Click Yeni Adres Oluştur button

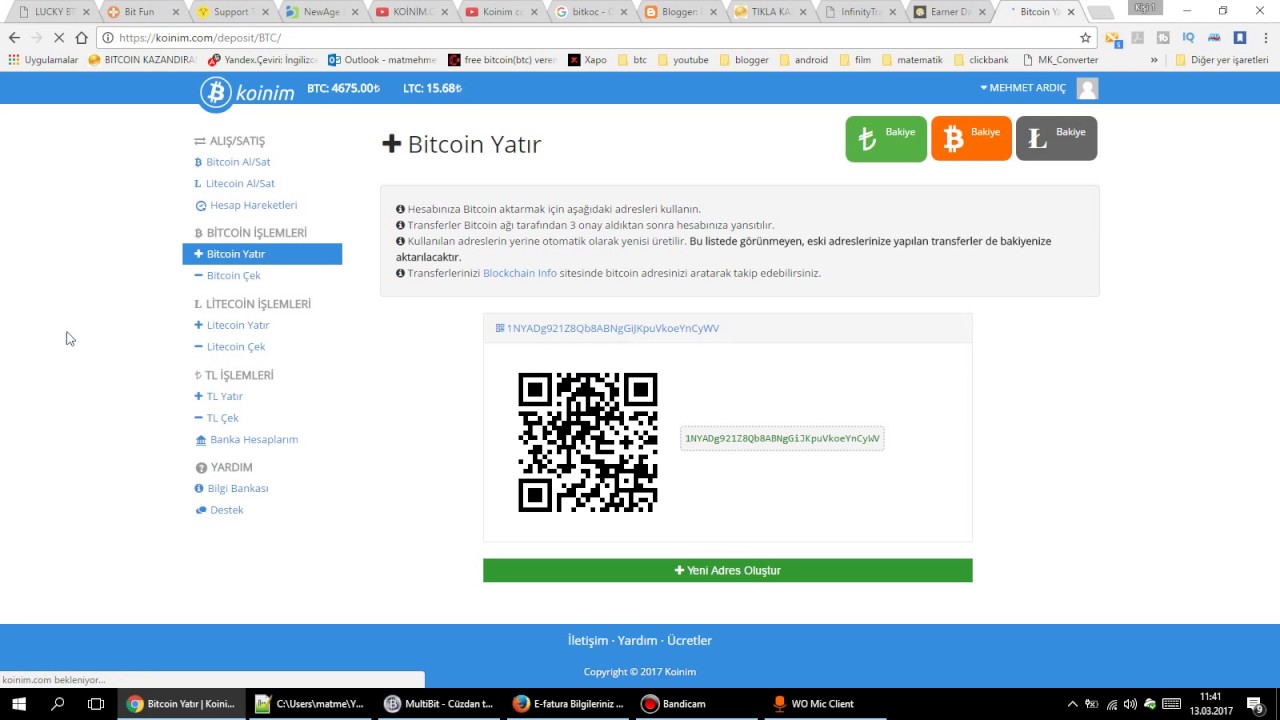[x=728, y=570]
